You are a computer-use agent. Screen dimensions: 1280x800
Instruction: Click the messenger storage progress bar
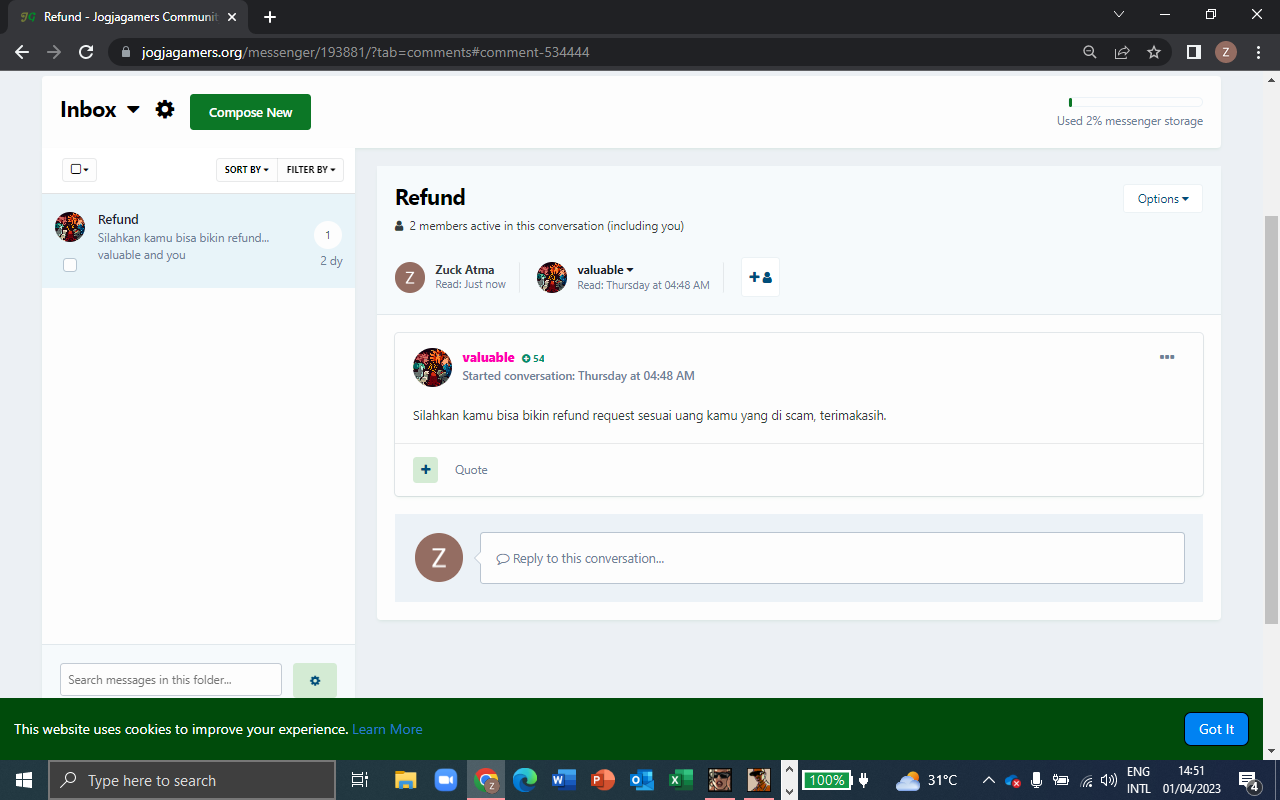pos(1135,102)
